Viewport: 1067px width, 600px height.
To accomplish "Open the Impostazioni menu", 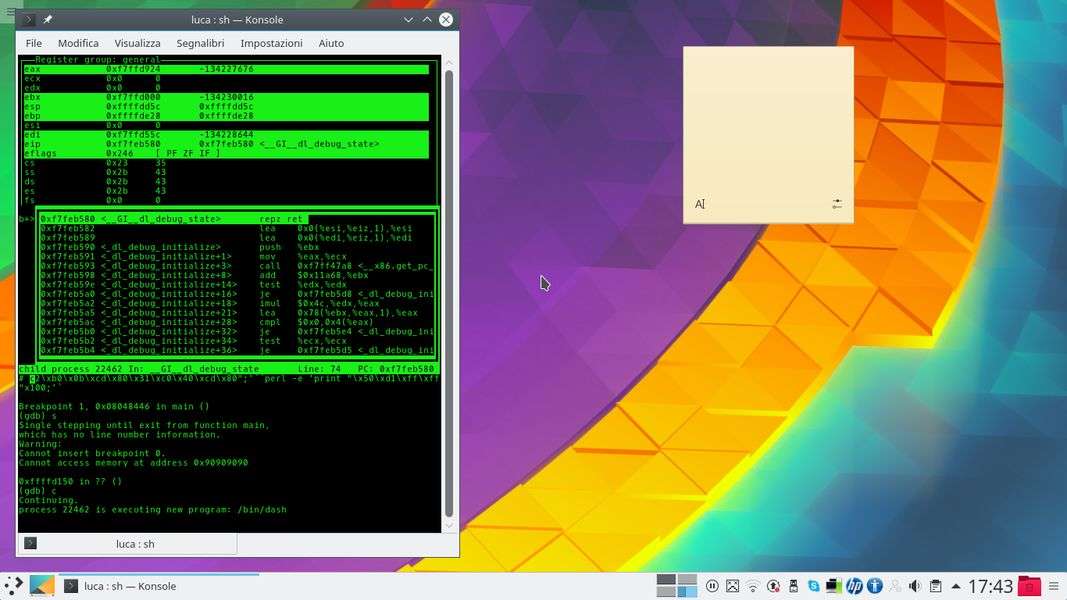I will click(271, 43).
